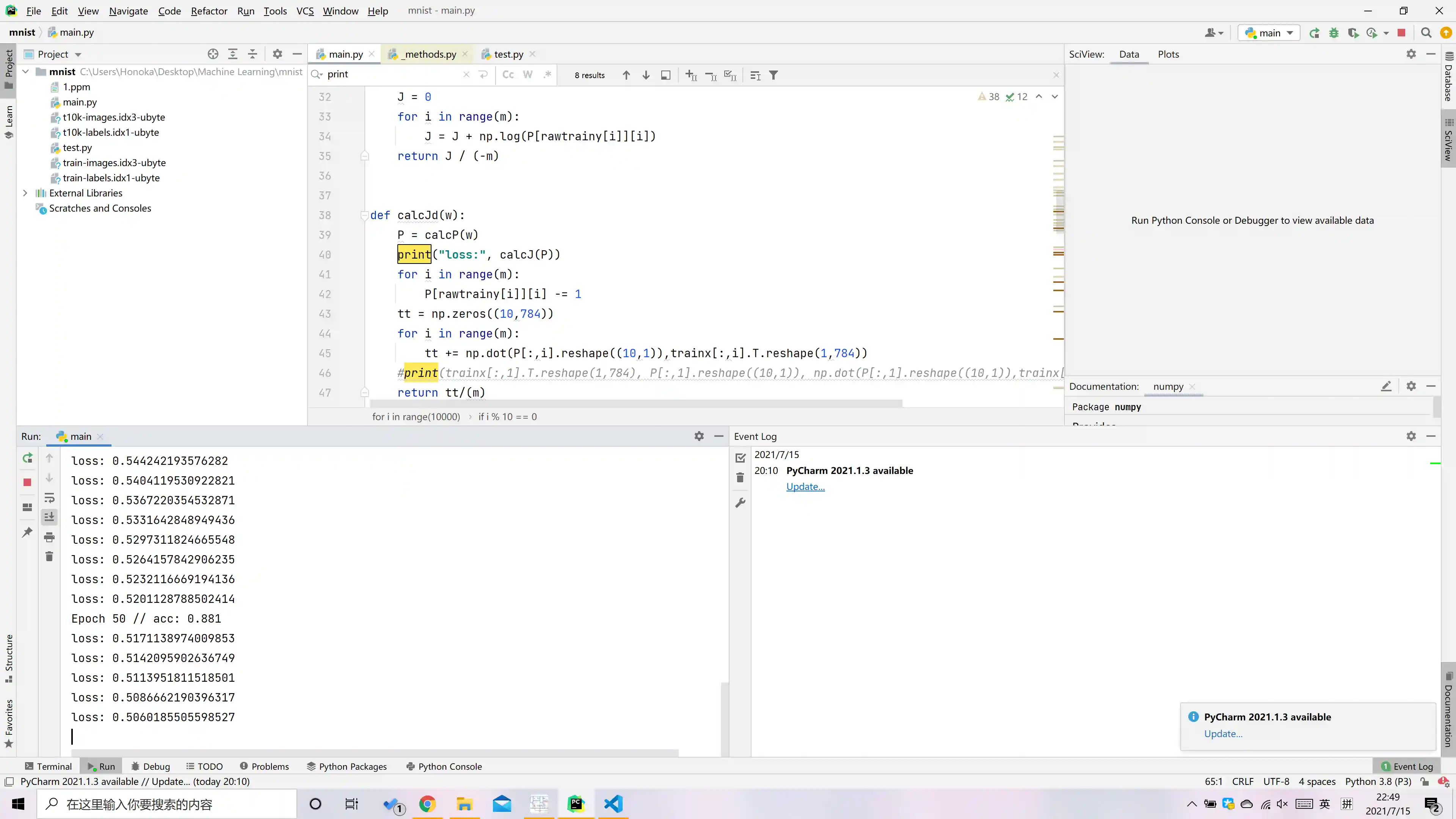Switch to _methods.py editor tab
Screen dimensions: 1456x819
point(428,54)
